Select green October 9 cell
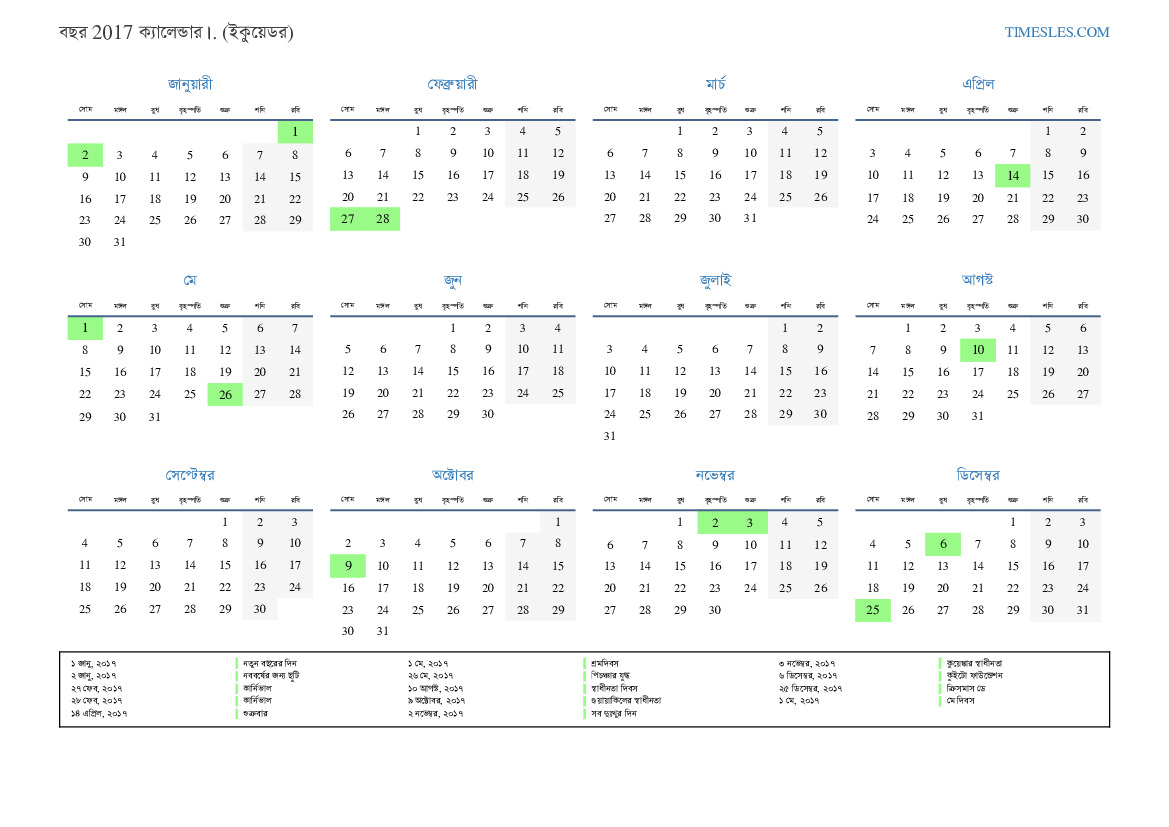Image resolution: width=1169 pixels, height=827 pixels. click(x=348, y=566)
